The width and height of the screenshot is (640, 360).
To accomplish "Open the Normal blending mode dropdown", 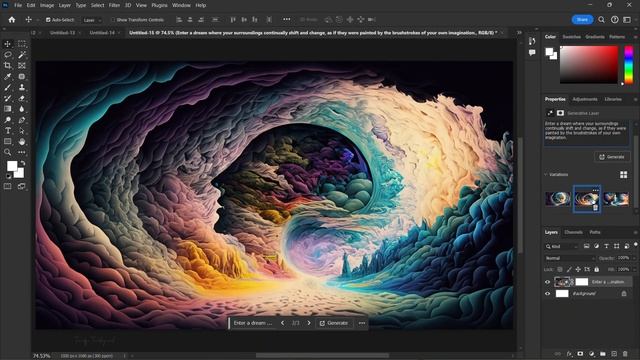I will point(570,258).
